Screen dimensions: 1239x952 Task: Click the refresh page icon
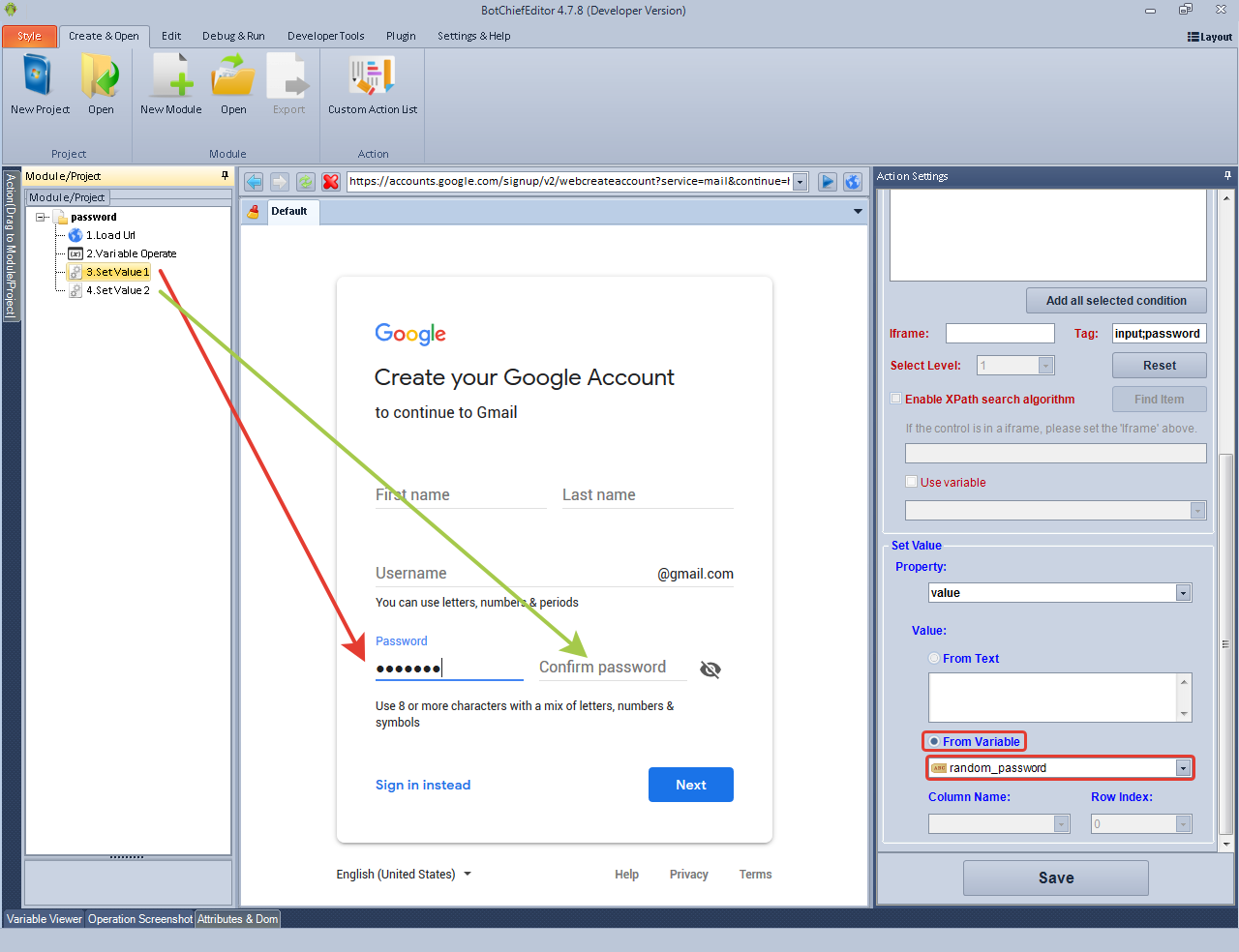306,182
